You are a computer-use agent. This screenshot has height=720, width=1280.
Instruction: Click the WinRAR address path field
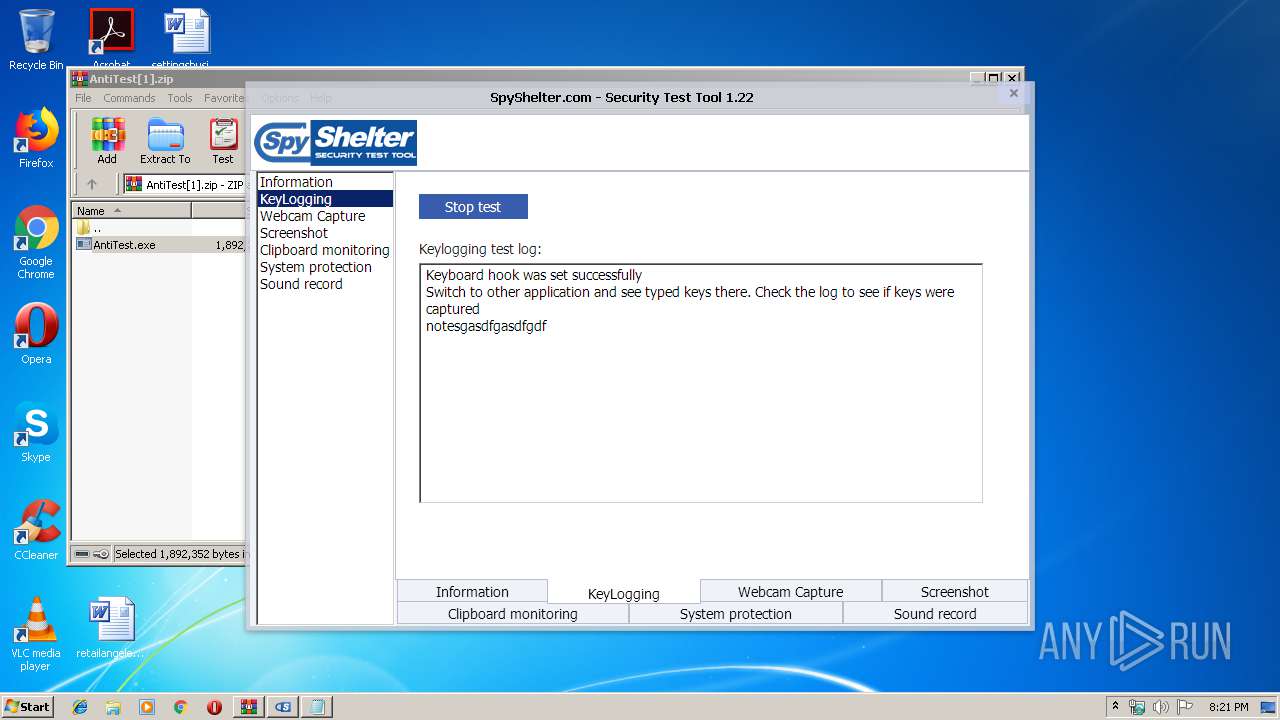click(184, 184)
